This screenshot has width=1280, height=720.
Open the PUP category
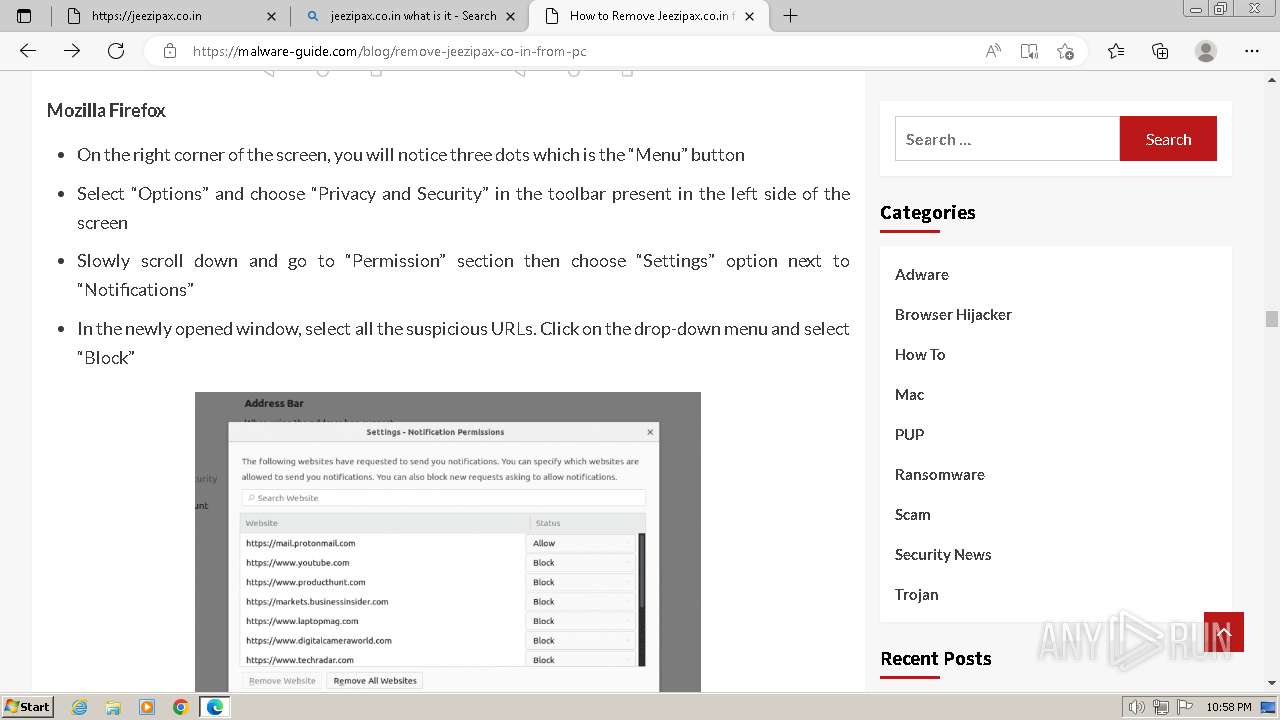909,434
